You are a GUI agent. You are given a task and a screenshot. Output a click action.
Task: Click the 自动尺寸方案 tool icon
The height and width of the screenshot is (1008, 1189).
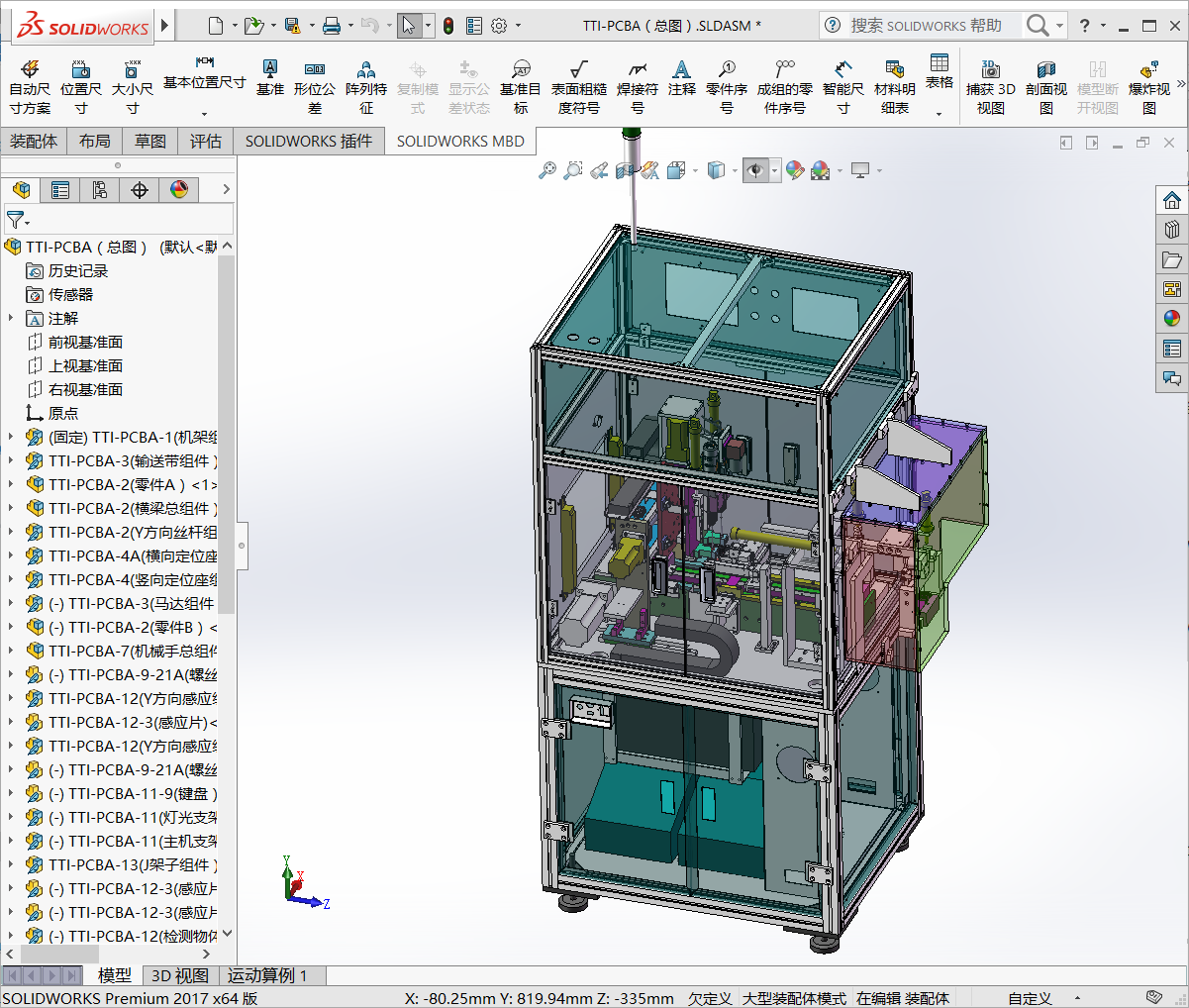[30, 69]
